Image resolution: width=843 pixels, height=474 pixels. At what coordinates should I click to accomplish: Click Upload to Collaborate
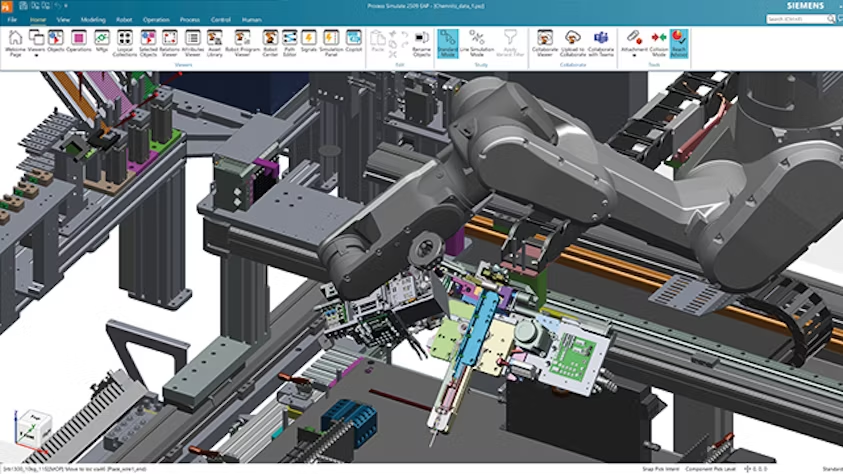(574, 41)
